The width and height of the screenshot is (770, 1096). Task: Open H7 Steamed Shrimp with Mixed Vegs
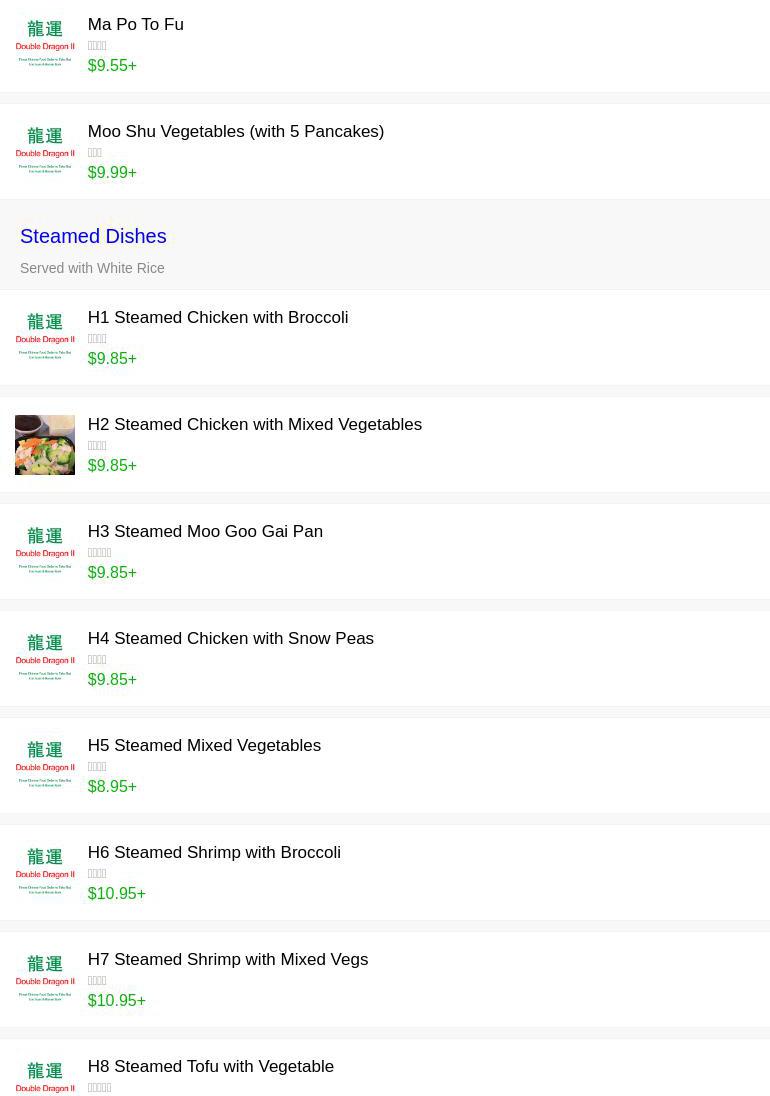[x=227, y=960]
